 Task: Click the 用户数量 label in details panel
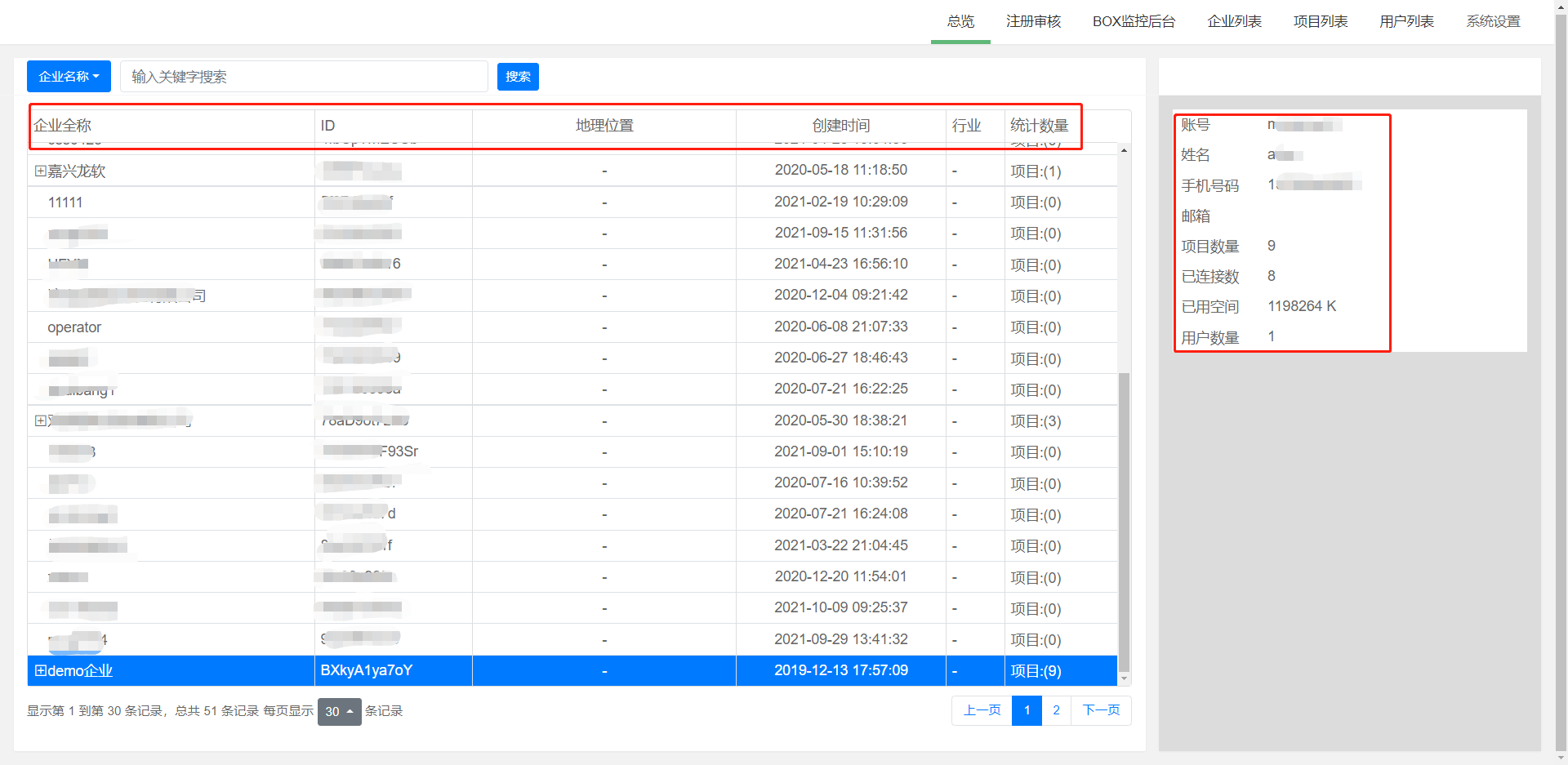pos(1210,338)
